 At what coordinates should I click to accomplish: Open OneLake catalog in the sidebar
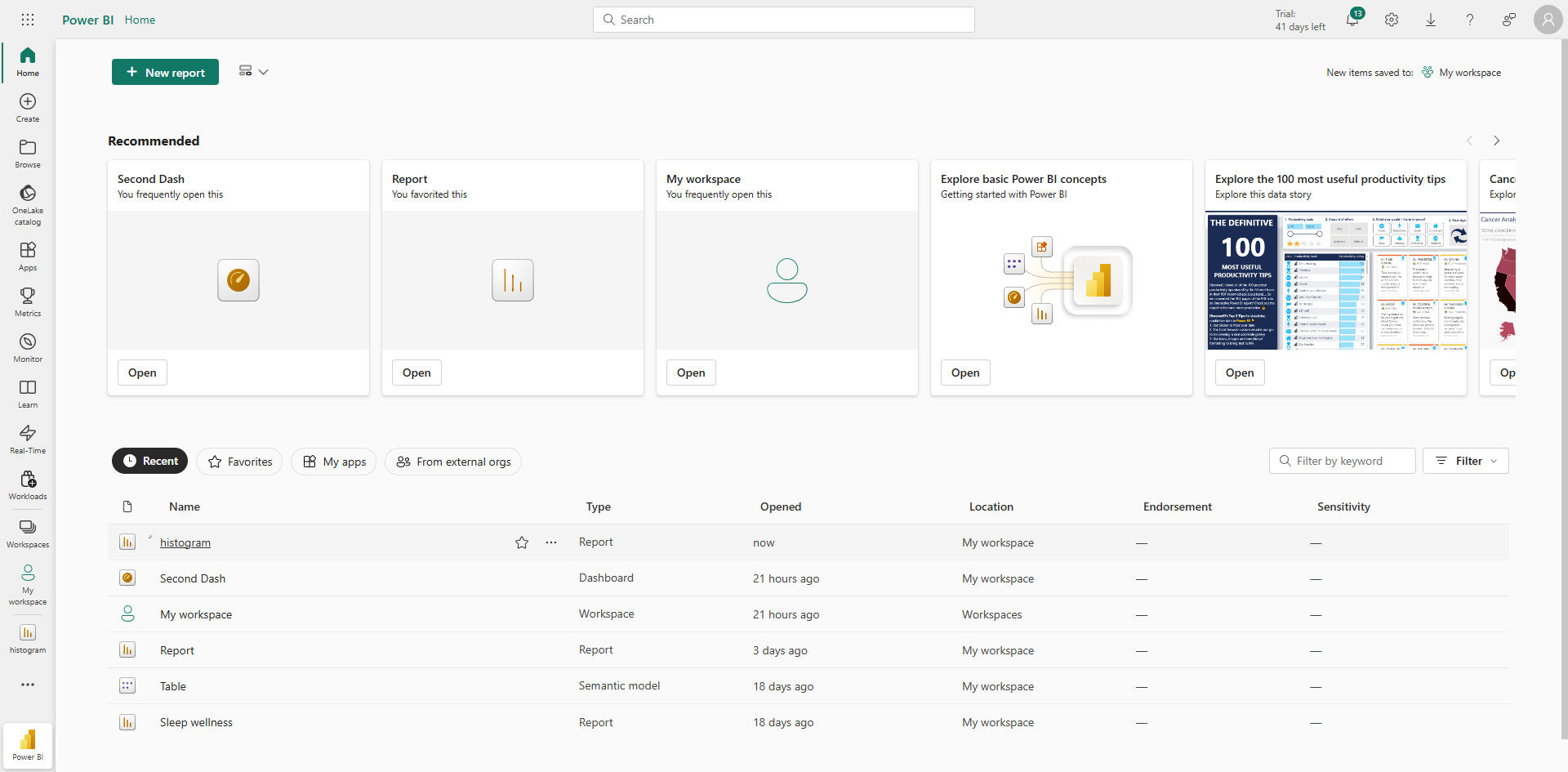[28, 203]
